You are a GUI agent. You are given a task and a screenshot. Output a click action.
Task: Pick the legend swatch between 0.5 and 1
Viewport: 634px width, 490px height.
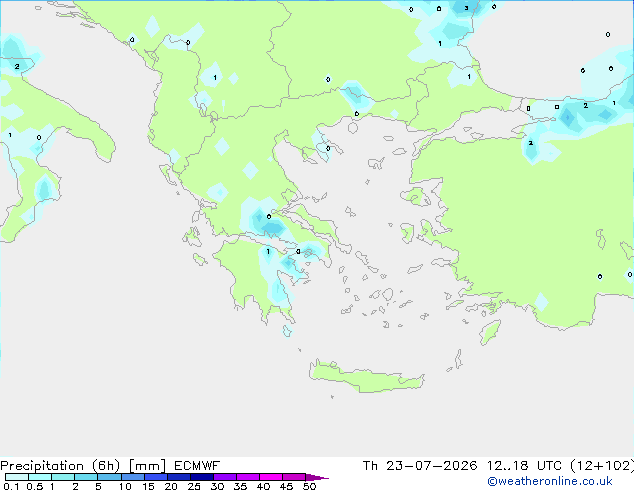click(x=40, y=477)
